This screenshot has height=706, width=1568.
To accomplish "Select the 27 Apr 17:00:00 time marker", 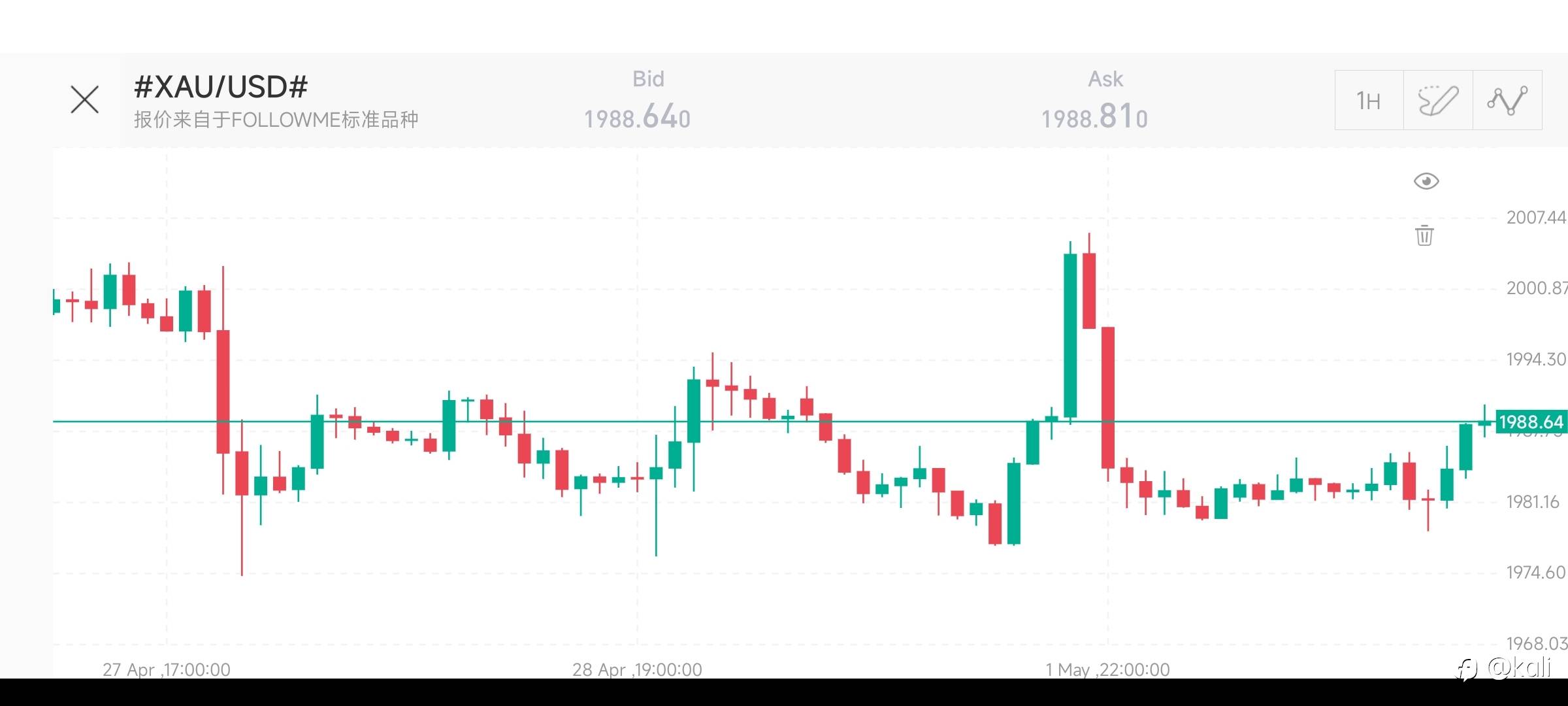I will 167,669.
